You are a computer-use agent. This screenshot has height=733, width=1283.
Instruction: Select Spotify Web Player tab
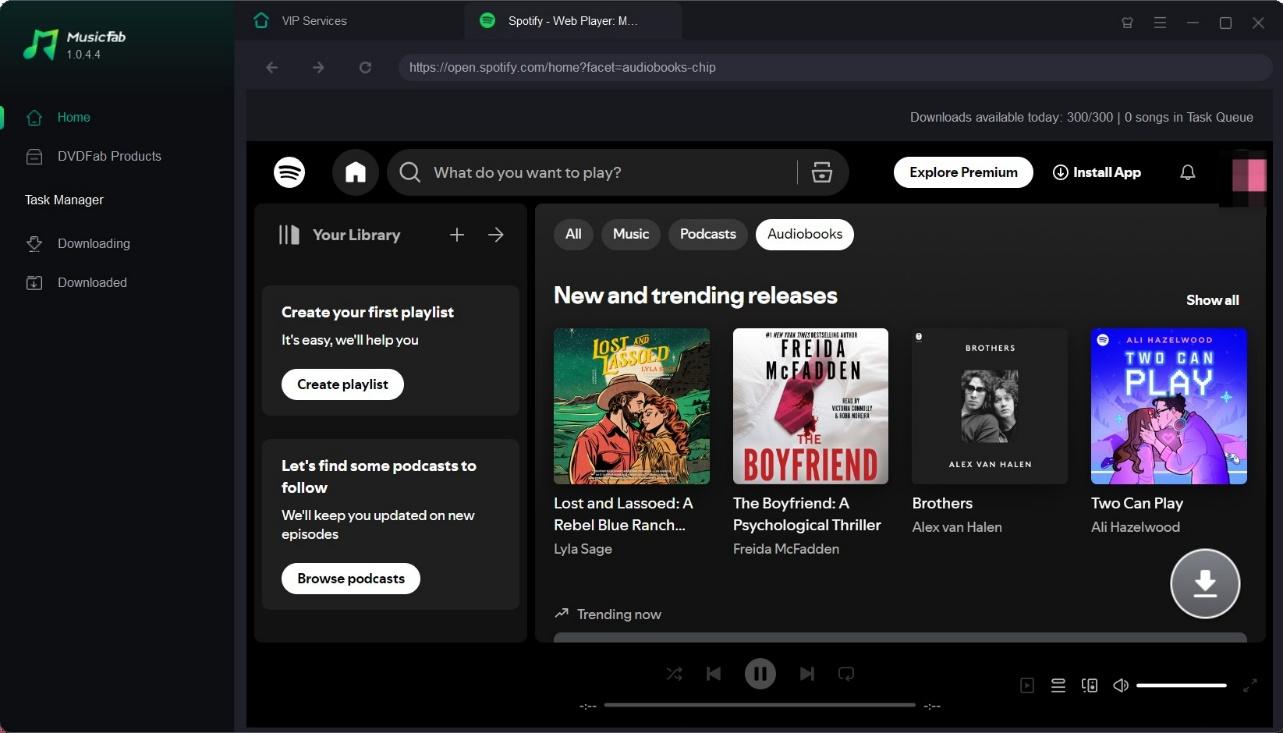coord(572,20)
